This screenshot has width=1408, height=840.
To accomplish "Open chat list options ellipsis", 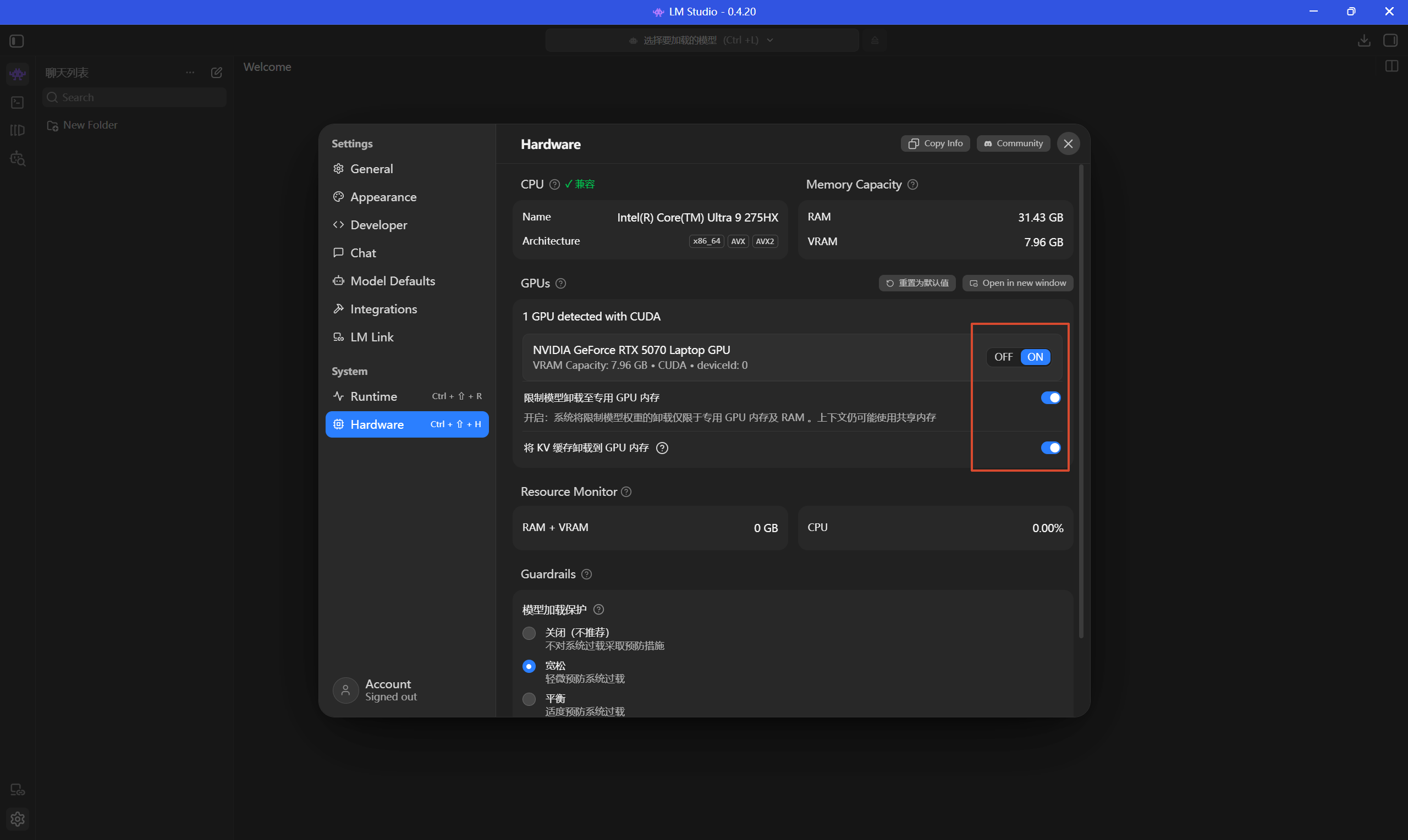I will 190,73.
